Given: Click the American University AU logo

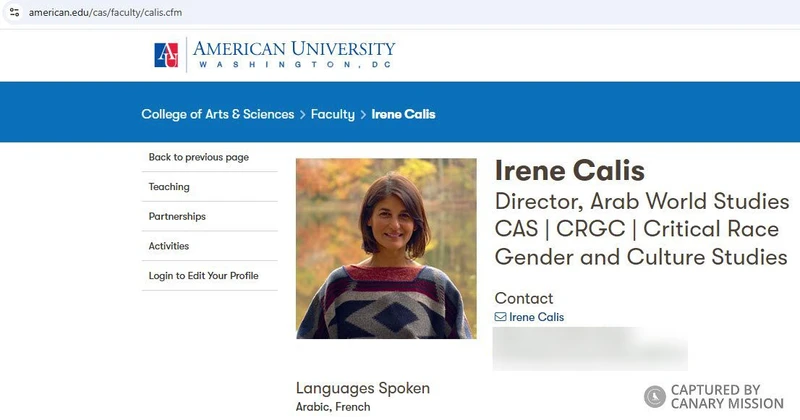Looking at the screenshot, I should [x=166, y=55].
